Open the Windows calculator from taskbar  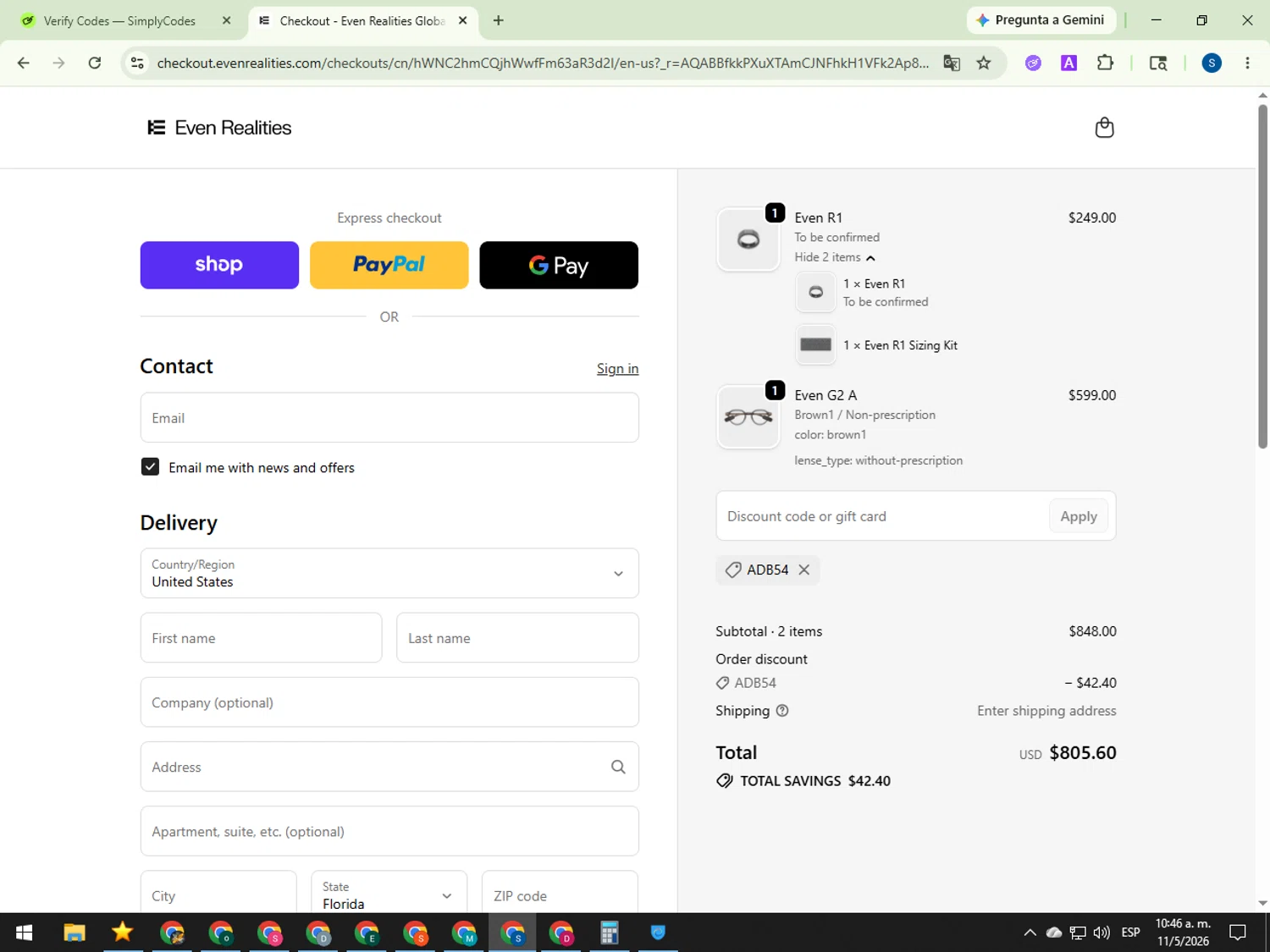click(x=609, y=933)
